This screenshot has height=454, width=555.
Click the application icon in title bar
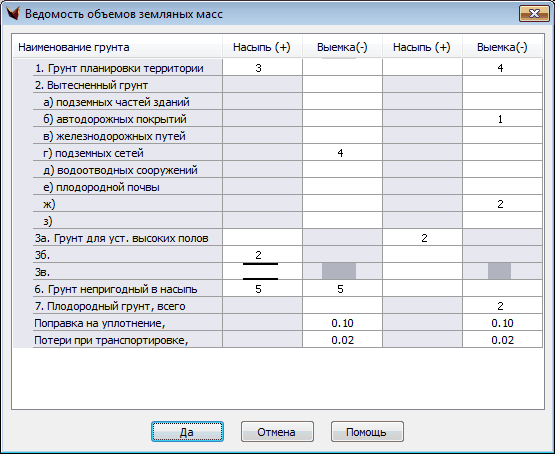pos(13,14)
